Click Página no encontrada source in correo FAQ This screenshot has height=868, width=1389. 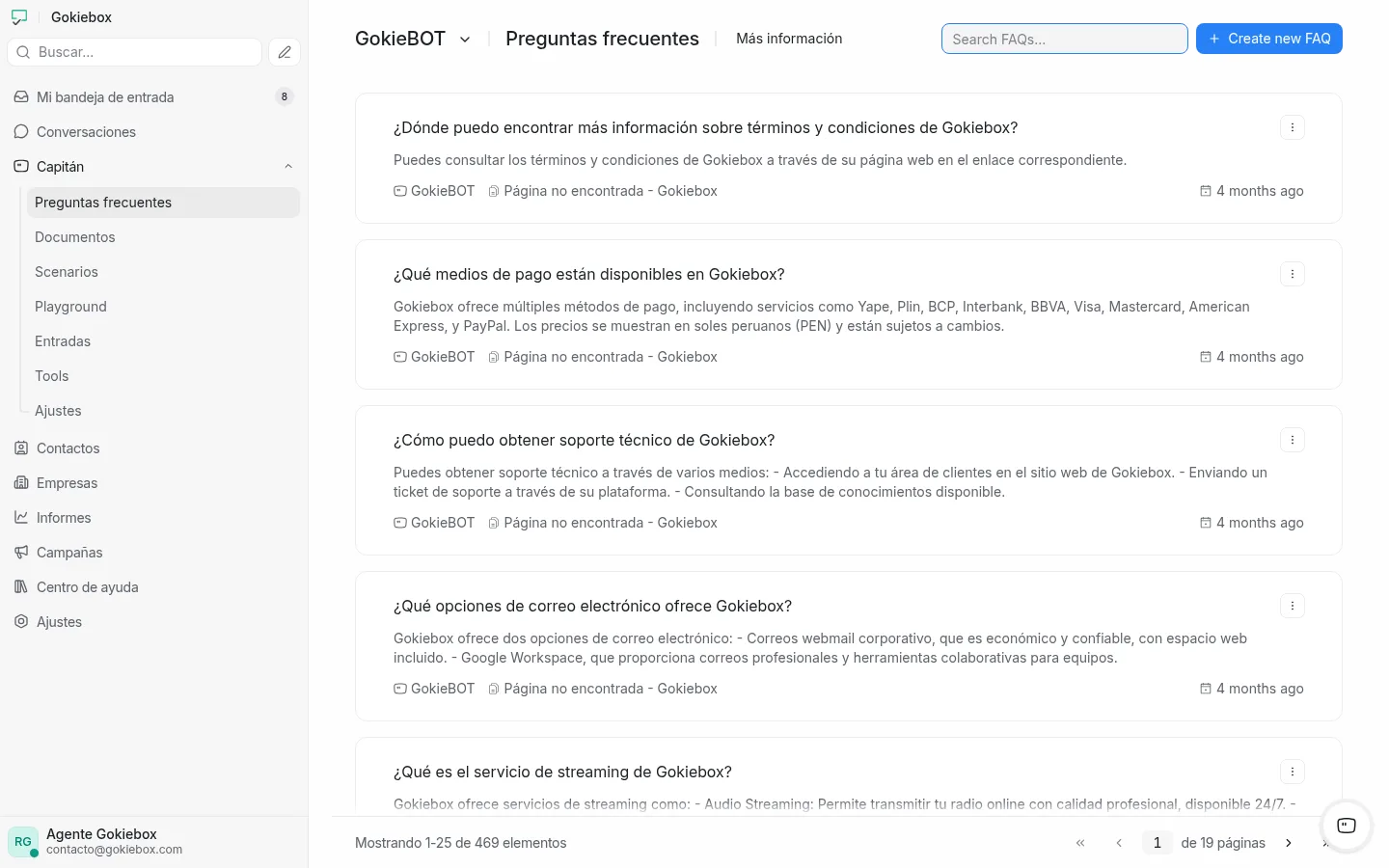click(603, 689)
